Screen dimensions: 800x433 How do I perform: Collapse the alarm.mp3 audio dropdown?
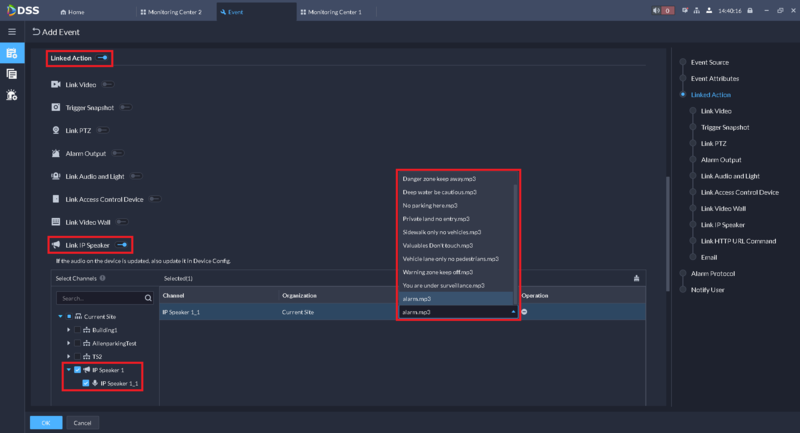click(514, 312)
